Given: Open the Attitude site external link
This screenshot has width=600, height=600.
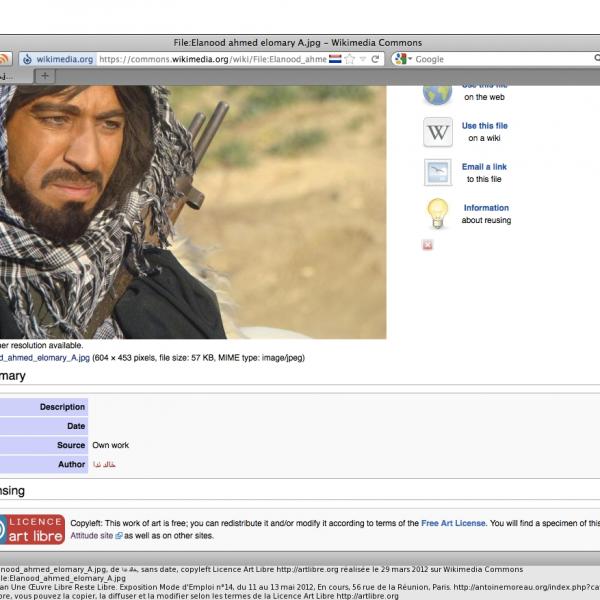Looking at the screenshot, I should 96,536.
